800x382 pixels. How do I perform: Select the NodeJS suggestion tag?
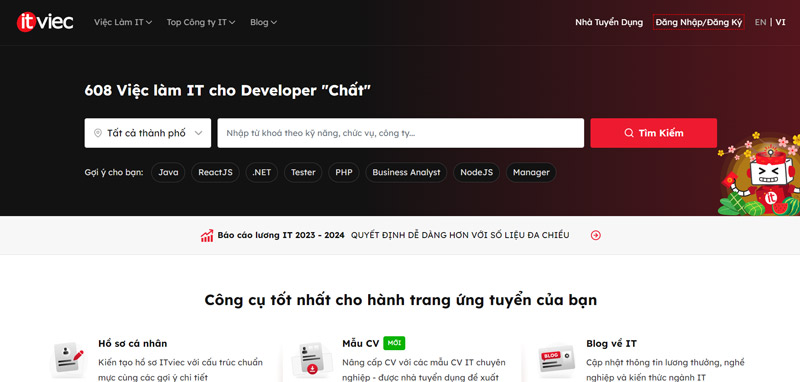coord(477,172)
